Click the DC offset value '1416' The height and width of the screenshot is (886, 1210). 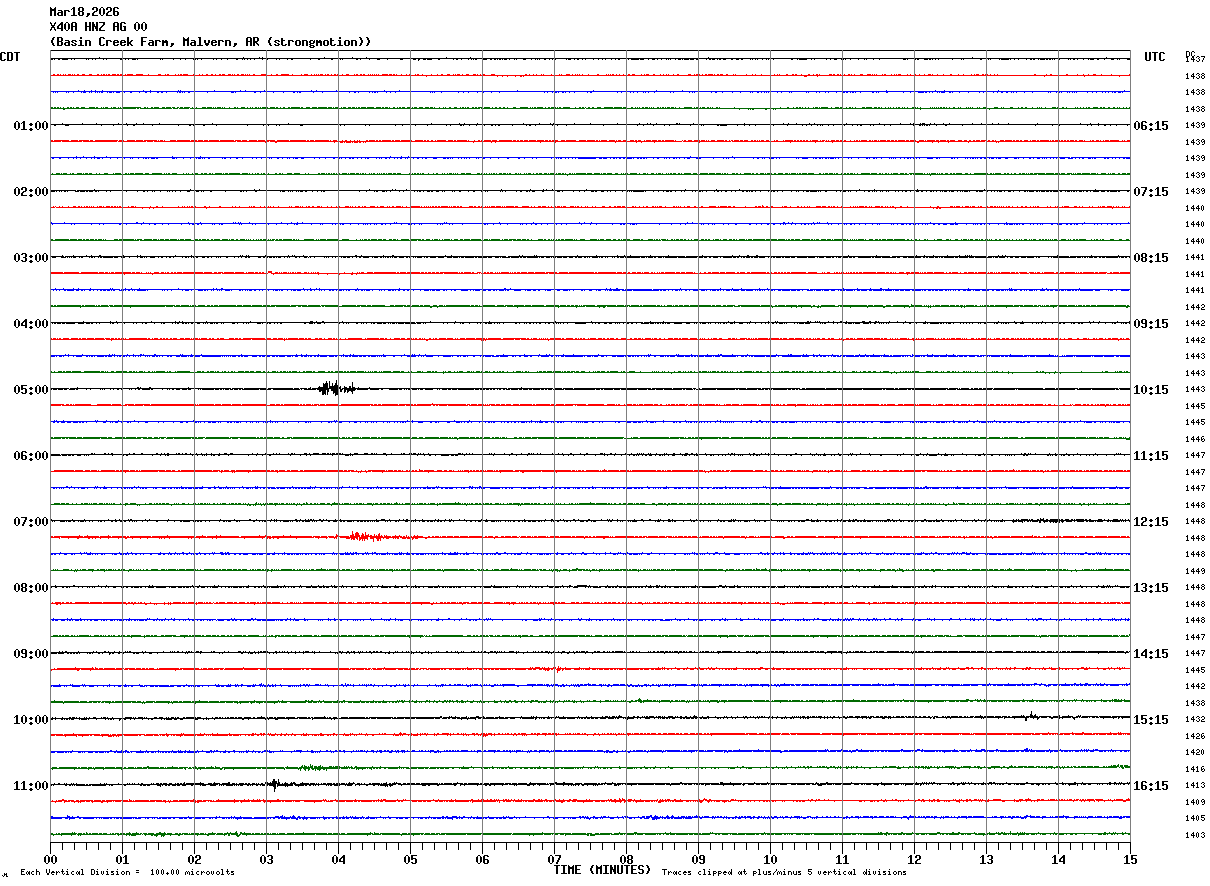pos(1194,769)
